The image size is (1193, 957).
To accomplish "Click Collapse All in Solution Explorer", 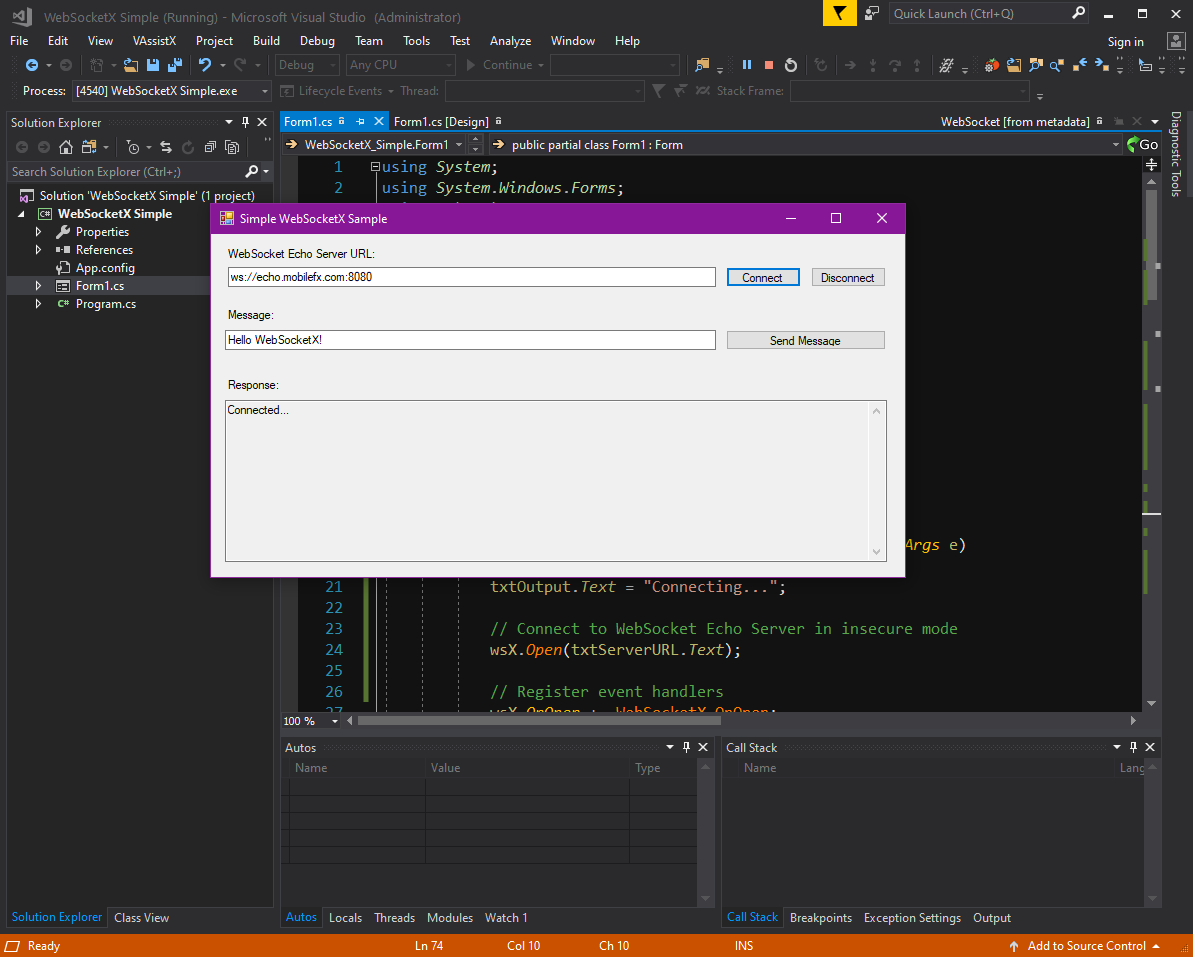I will pos(210,147).
